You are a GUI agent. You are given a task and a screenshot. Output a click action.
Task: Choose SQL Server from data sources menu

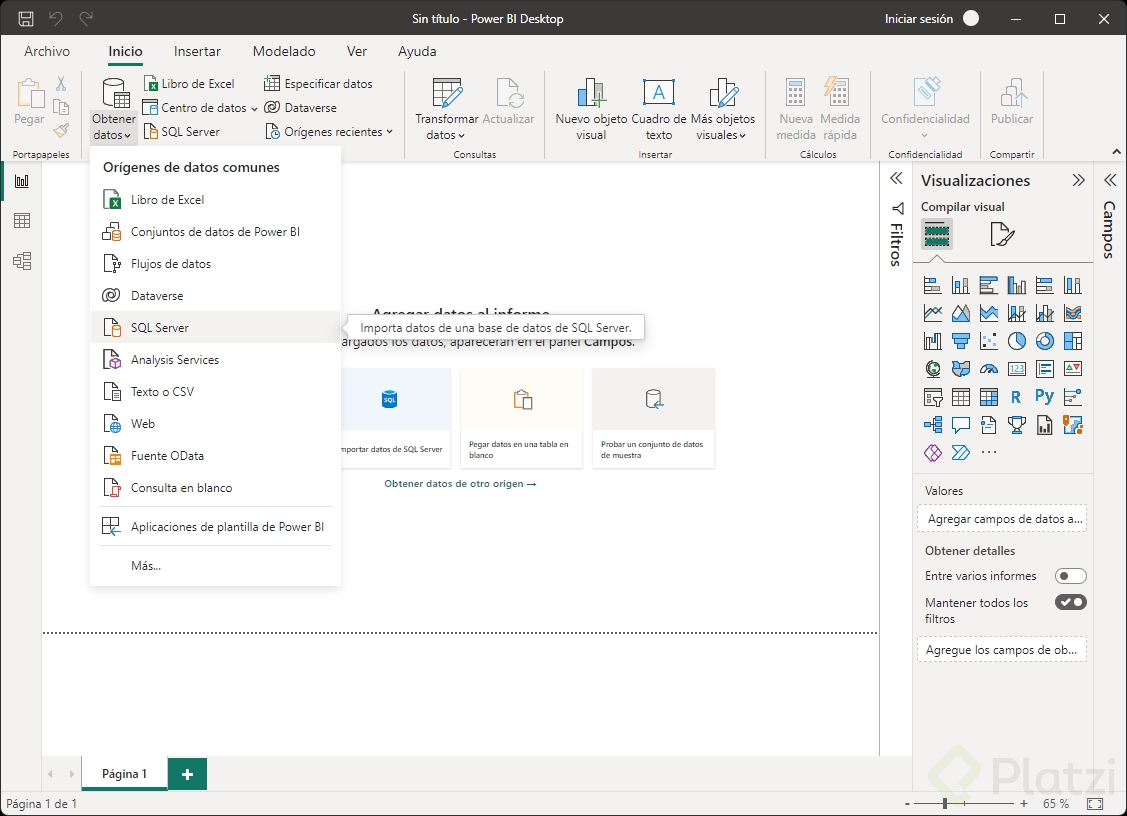215,327
